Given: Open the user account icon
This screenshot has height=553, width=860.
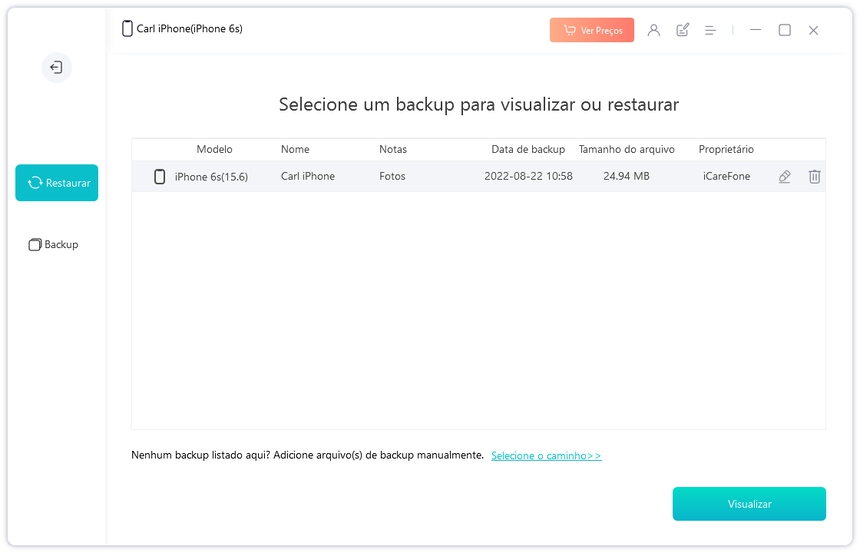Looking at the screenshot, I should click(653, 30).
